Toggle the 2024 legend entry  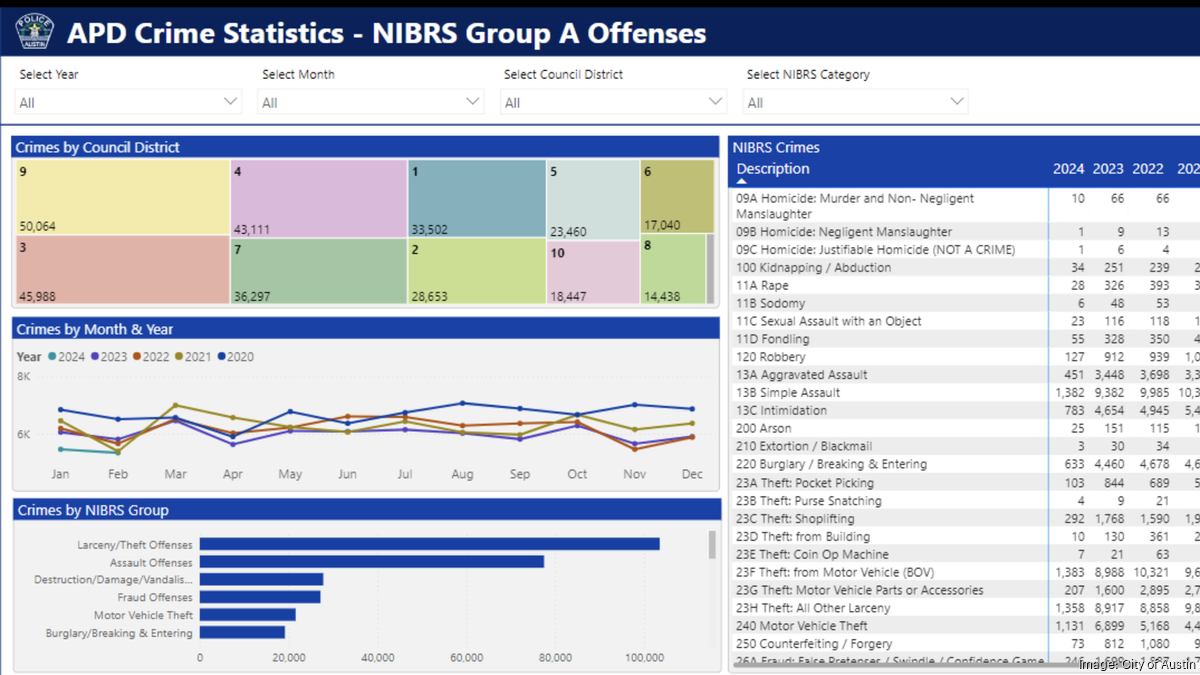tap(66, 357)
